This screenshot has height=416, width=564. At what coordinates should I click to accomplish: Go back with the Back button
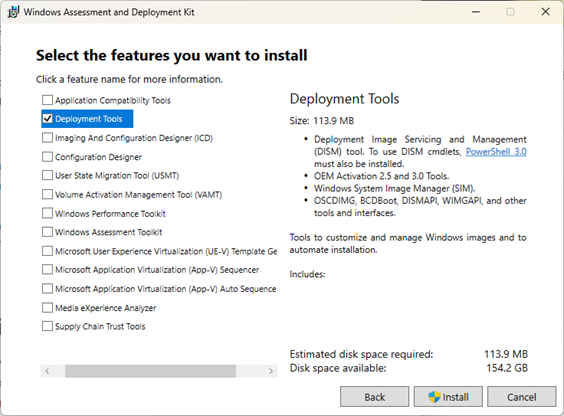click(x=374, y=397)
